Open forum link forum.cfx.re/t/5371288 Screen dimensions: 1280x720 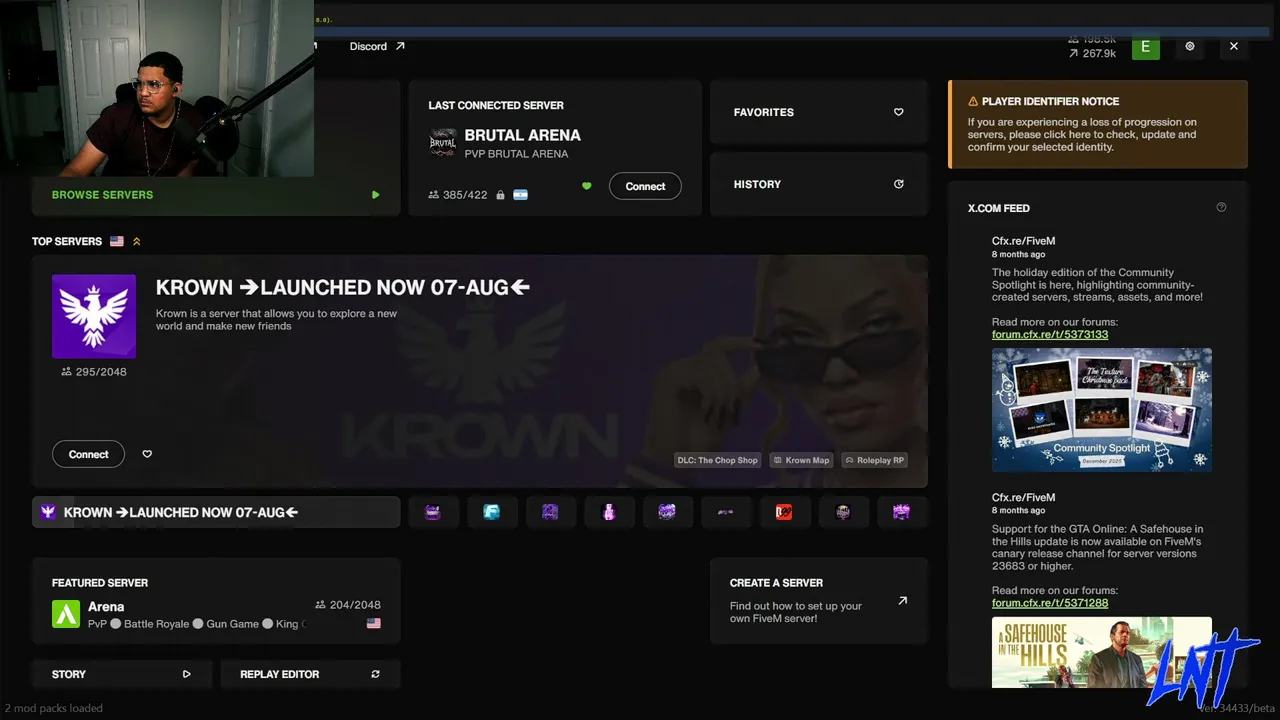pyautogui.click(x=1050, y=603)
